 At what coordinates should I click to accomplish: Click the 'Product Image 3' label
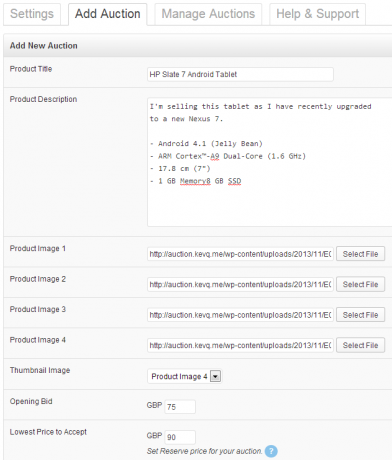[x=38, y=310]
